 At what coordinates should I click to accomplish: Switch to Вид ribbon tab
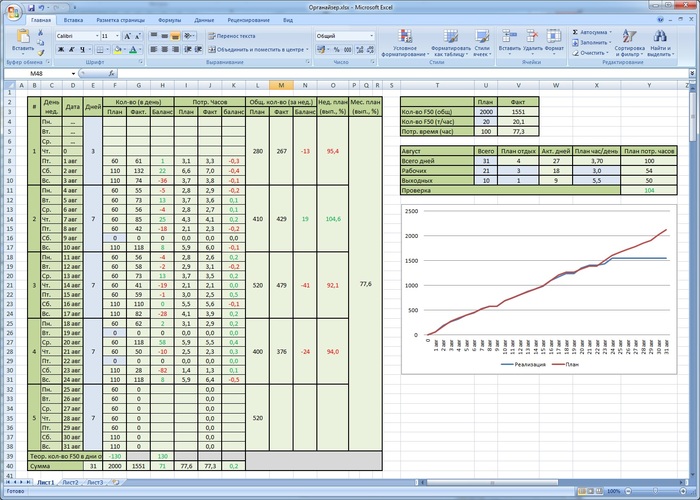pos(288,20)
